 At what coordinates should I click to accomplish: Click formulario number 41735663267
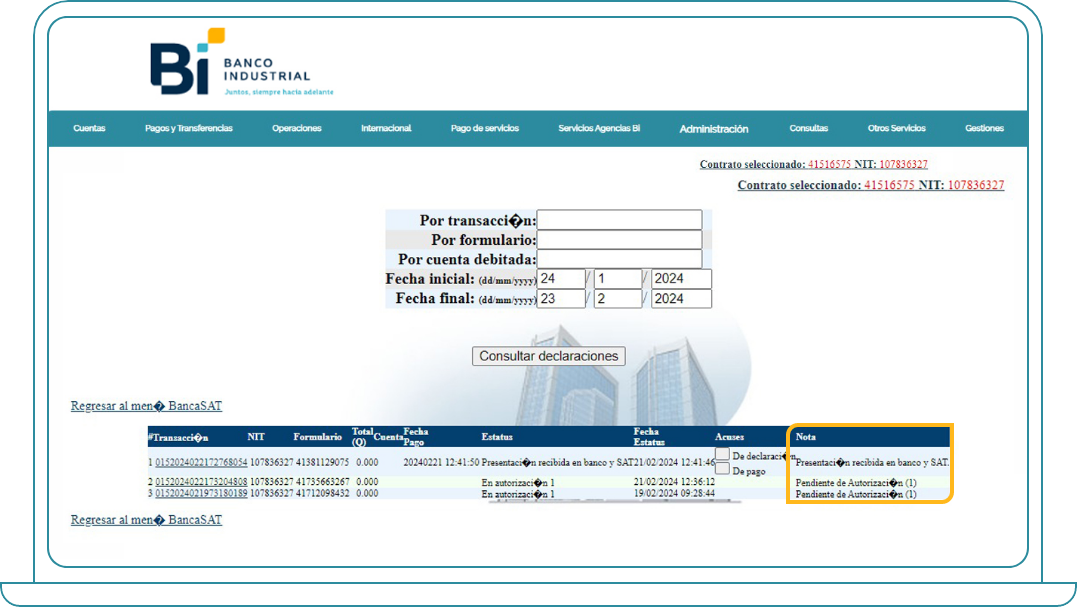[x=323, y=482]
